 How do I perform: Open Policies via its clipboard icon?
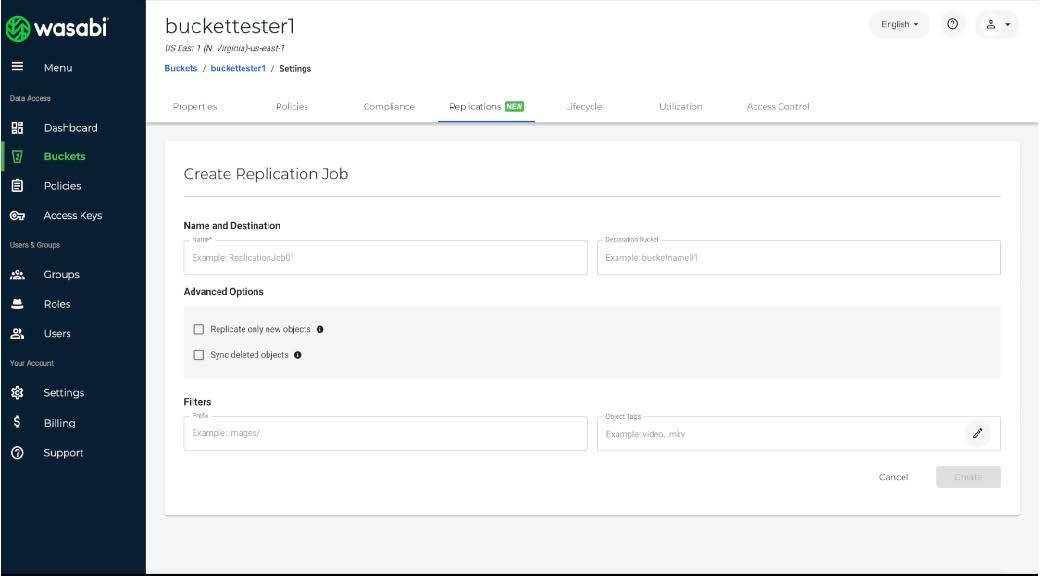17,186
